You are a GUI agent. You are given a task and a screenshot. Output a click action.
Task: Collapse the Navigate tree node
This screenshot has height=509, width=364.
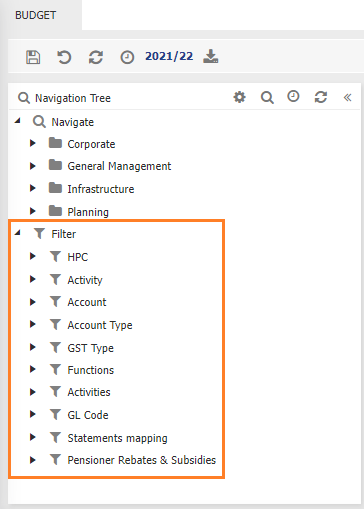point(18,121)
